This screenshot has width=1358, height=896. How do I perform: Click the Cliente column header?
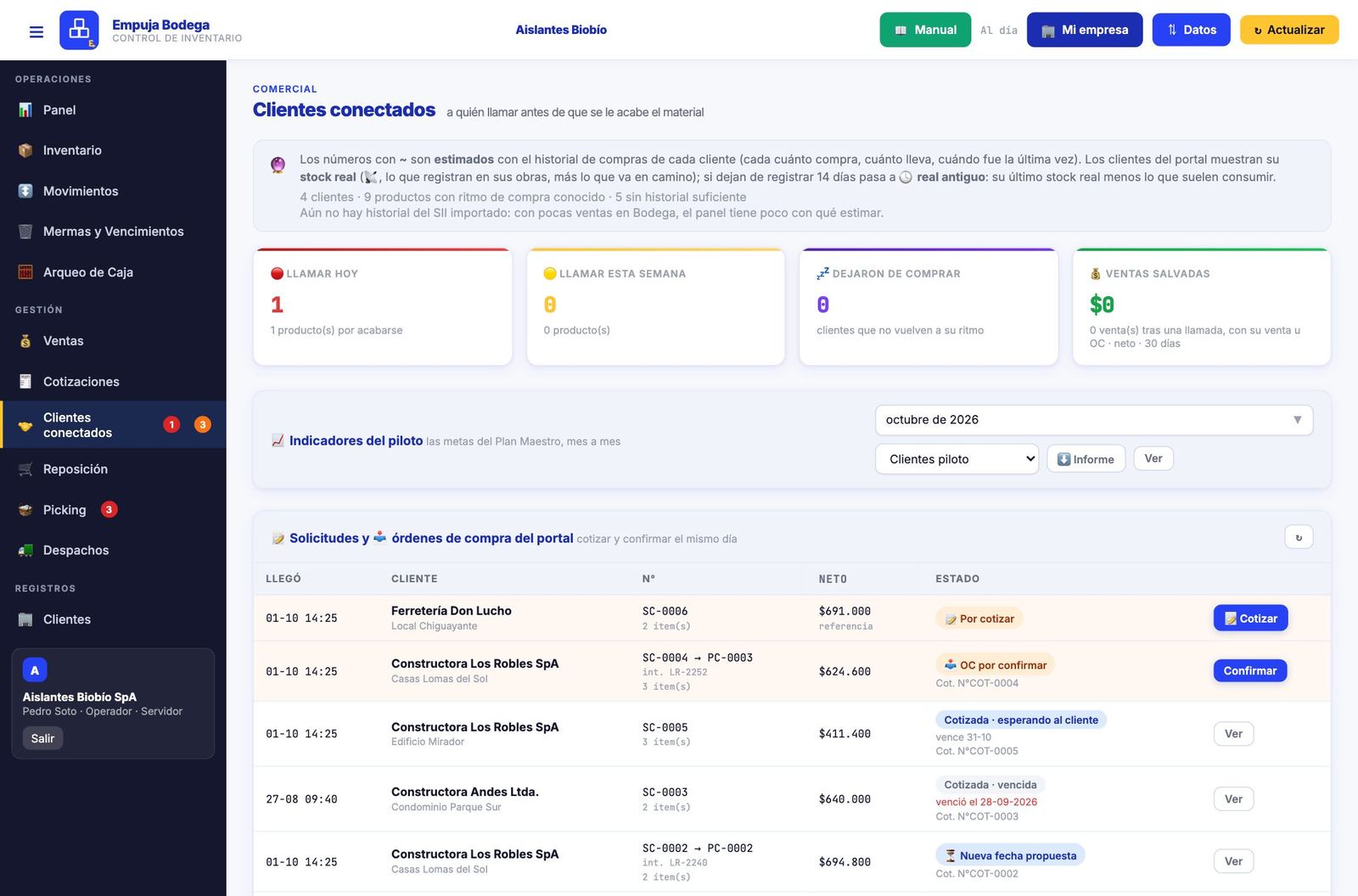pyautogui.click(x=414, y=579)
